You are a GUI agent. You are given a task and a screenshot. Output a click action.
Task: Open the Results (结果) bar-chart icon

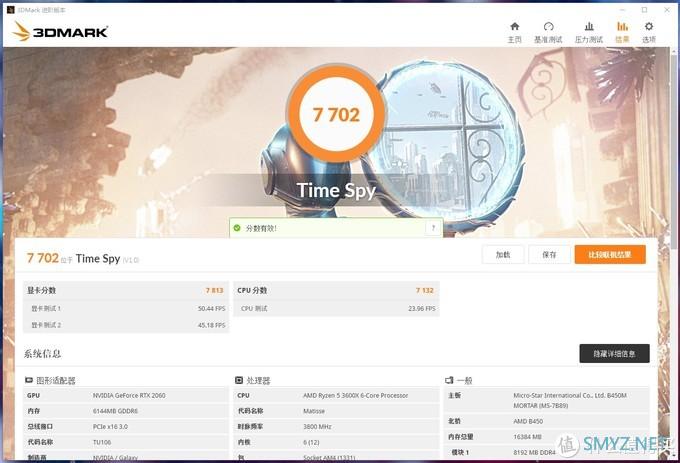click(622, 26)
